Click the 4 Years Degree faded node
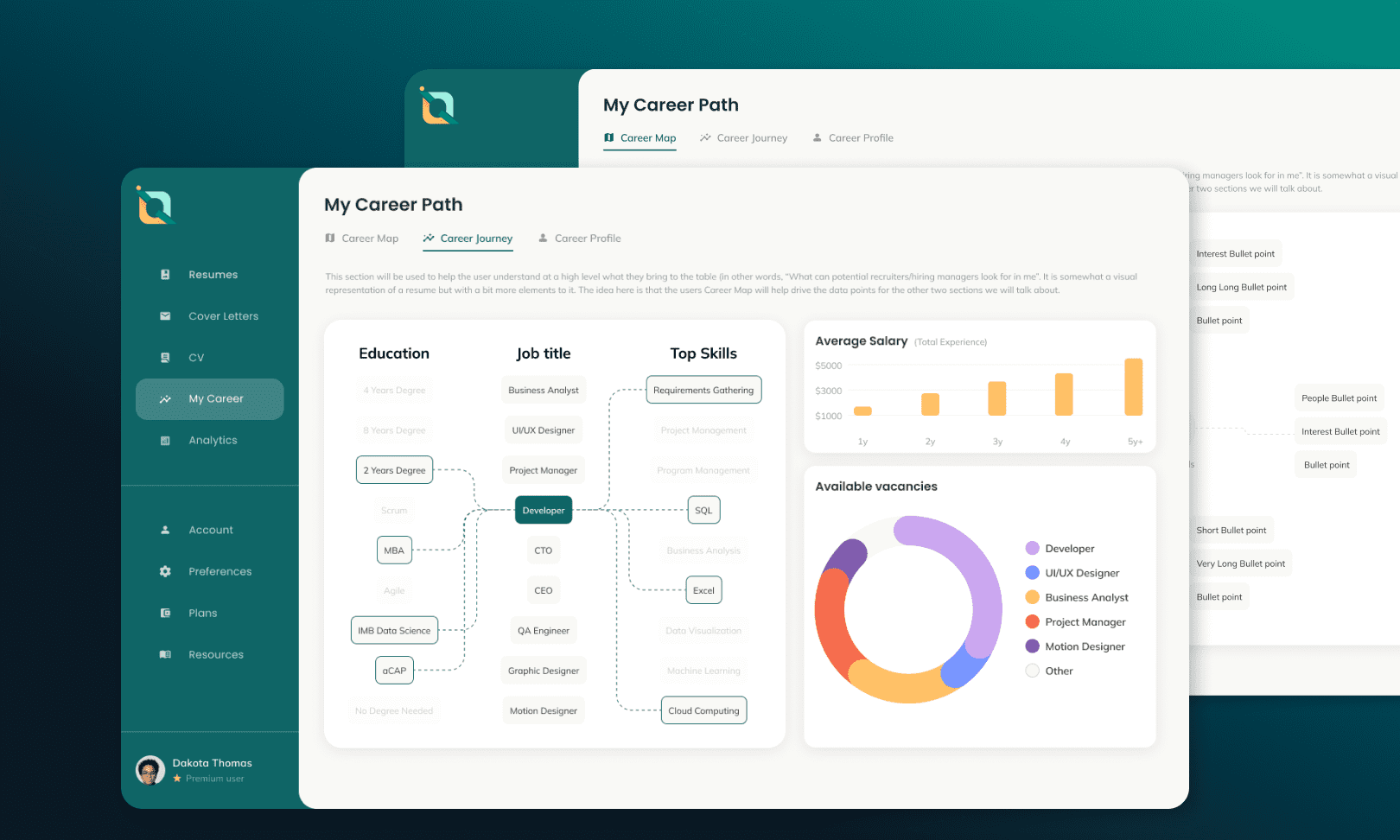Viewport: 1400px width, 840px height. (394, 391)
